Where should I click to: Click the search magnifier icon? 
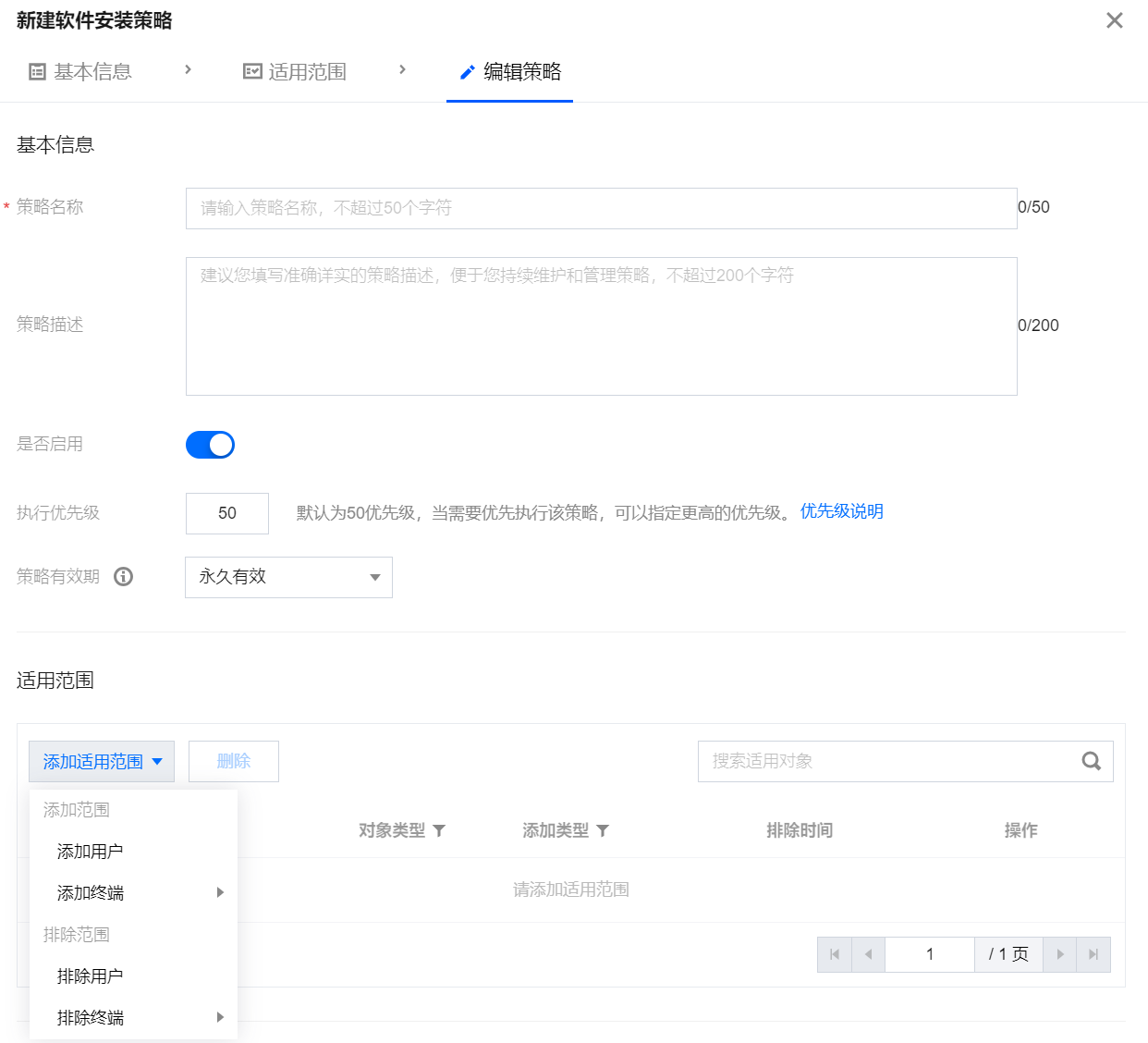coord(1091,761)
